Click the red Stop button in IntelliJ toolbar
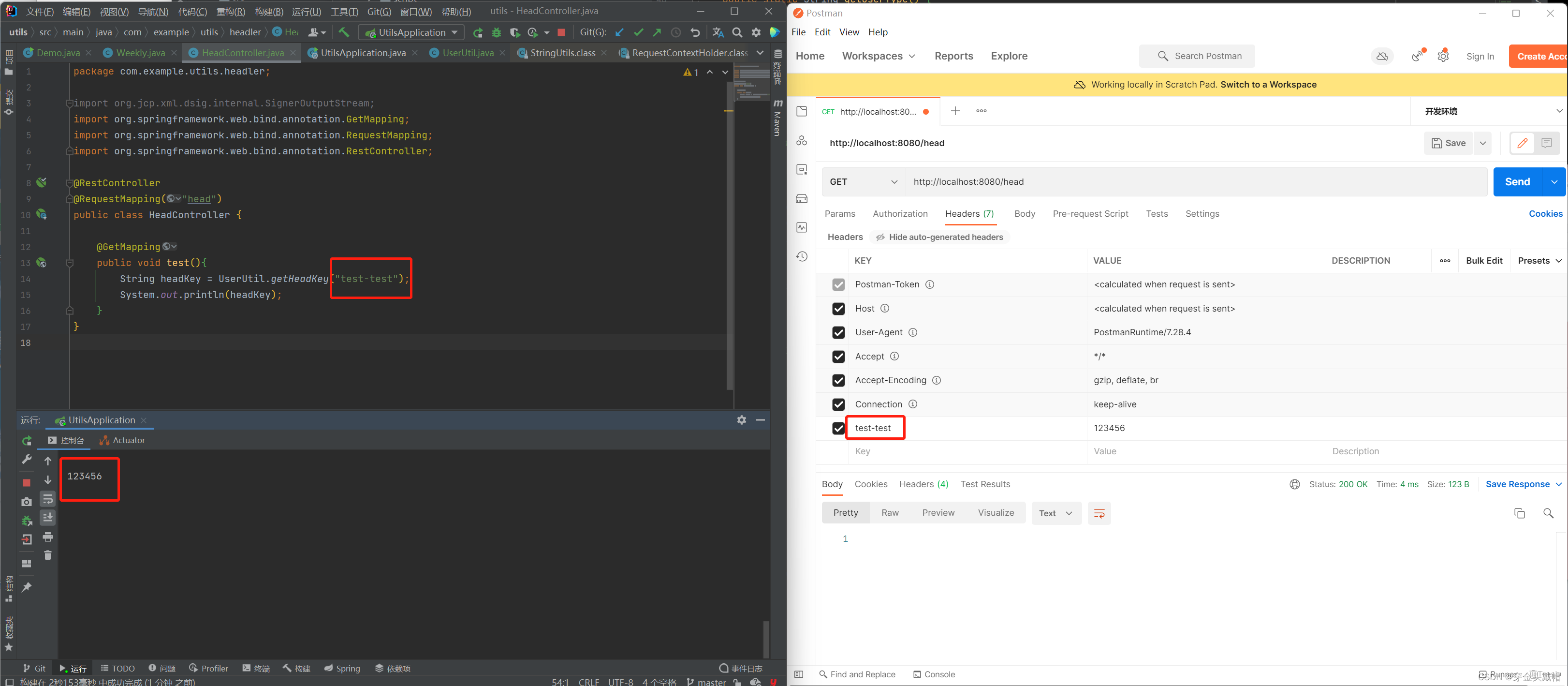 coord(561,32)
